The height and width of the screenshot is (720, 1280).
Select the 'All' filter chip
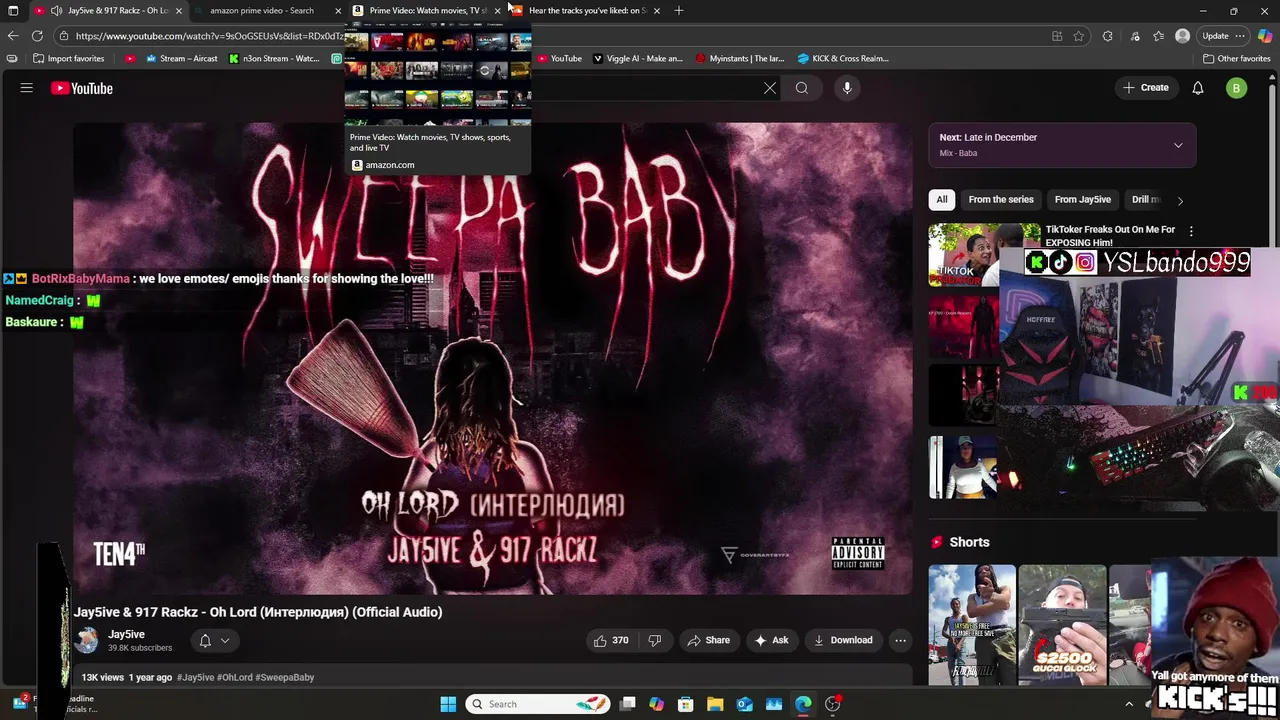(941, 199)
